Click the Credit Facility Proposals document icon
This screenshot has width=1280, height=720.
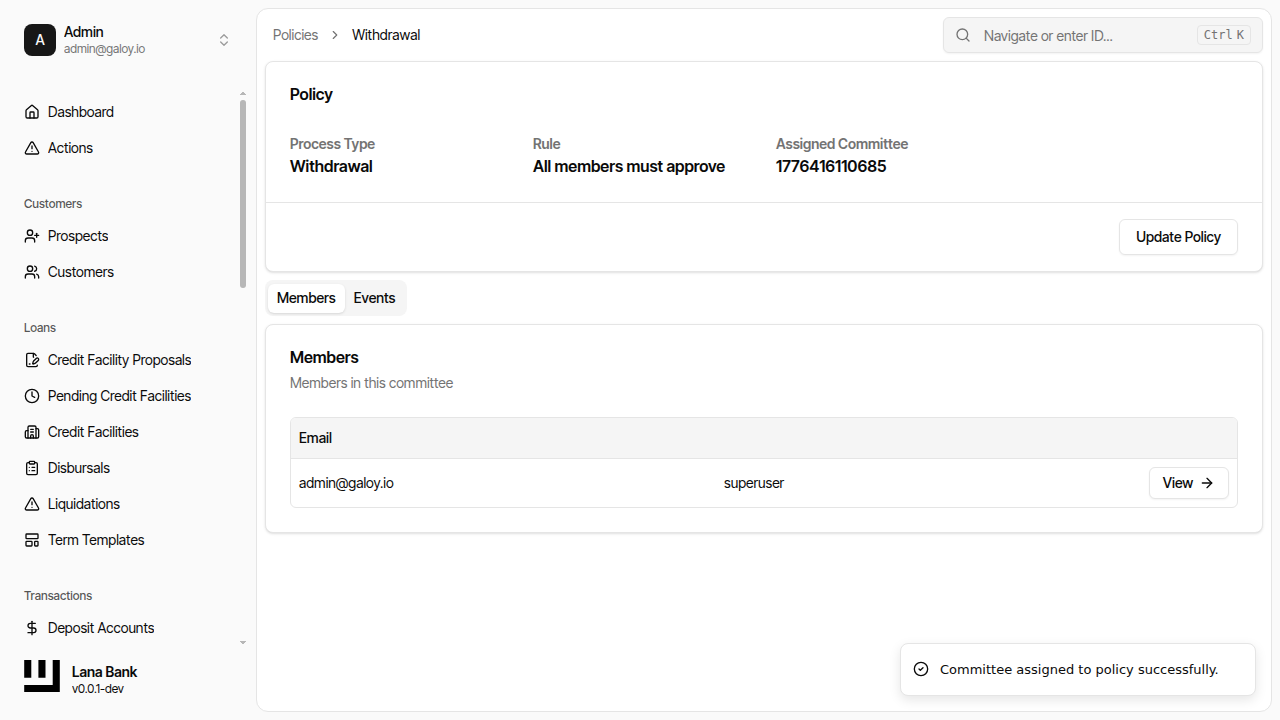(x=31, y=359)
